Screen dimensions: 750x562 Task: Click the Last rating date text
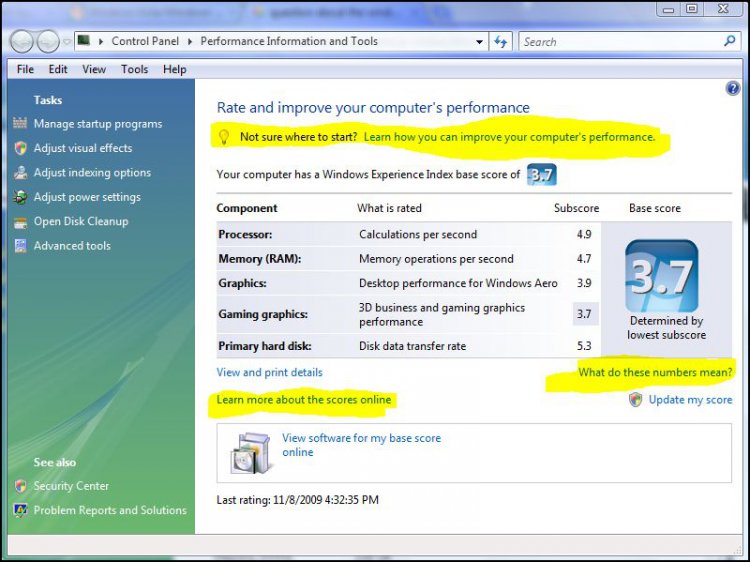(298, 500)
